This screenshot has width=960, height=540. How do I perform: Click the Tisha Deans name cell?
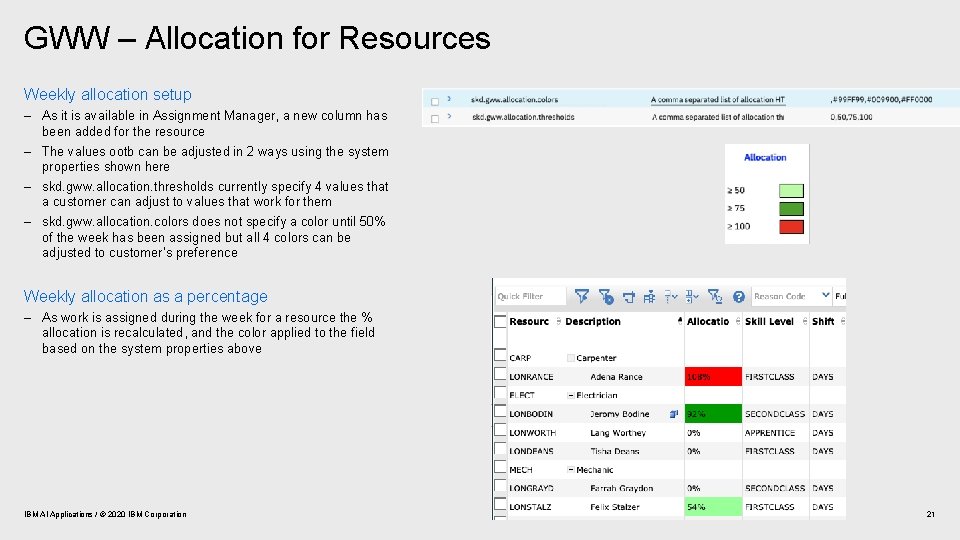pos(615,451)
